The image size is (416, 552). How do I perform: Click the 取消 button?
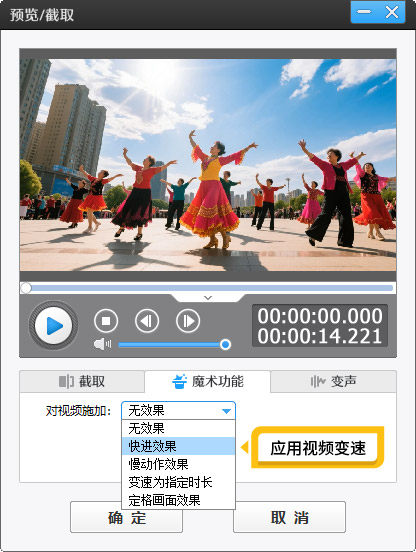click(x=289, y=517)
